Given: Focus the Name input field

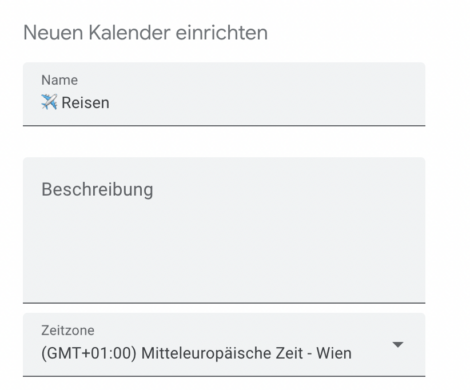Looking at the screenshot, I should [x=224, y=94].
